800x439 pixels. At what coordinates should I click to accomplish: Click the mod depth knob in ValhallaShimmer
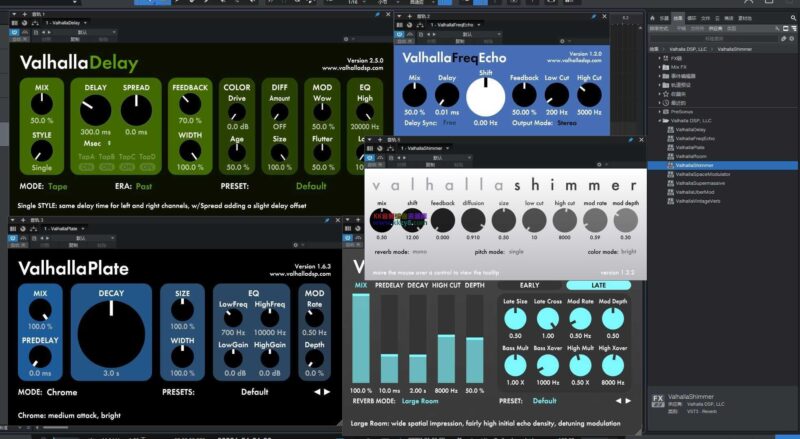(x=626, y=221)
